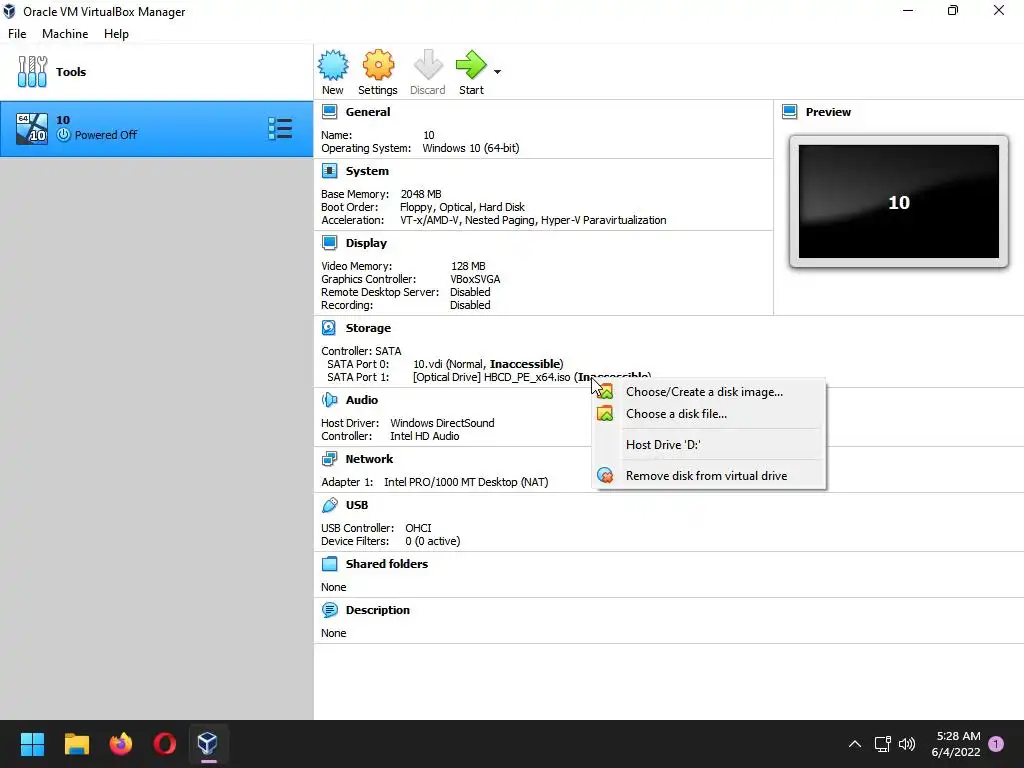Image resolution: width=1024 pixels, height=768 pixels.
Task: Open the volume tray icon
Action: [907, 744]
